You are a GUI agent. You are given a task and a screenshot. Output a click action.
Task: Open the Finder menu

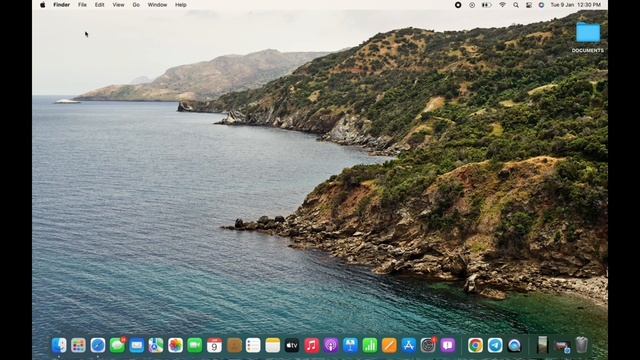coord(62,5)
